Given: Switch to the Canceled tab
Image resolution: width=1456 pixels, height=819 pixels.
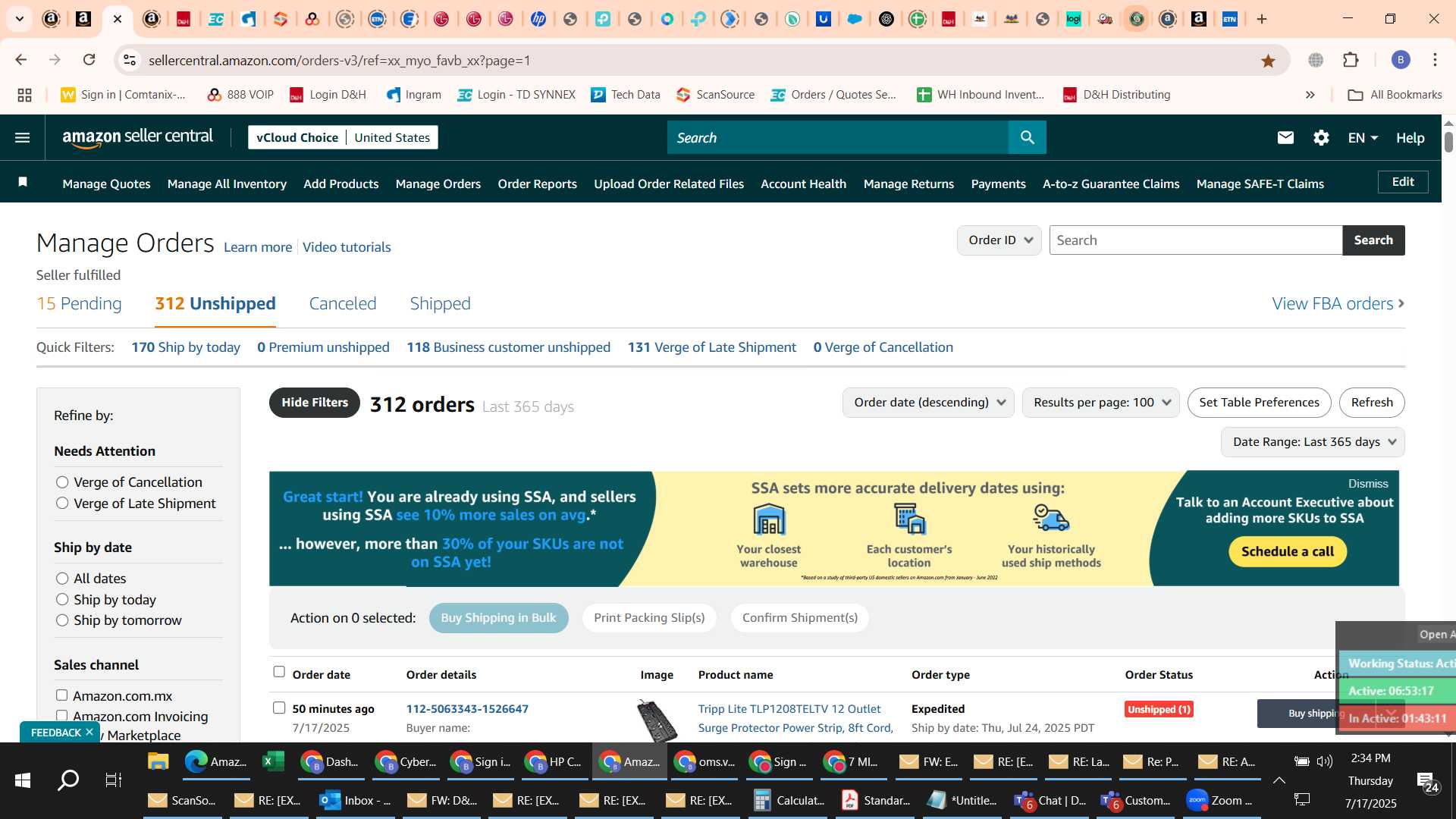Looking at the screenshot, I should (x=343, y=304).
